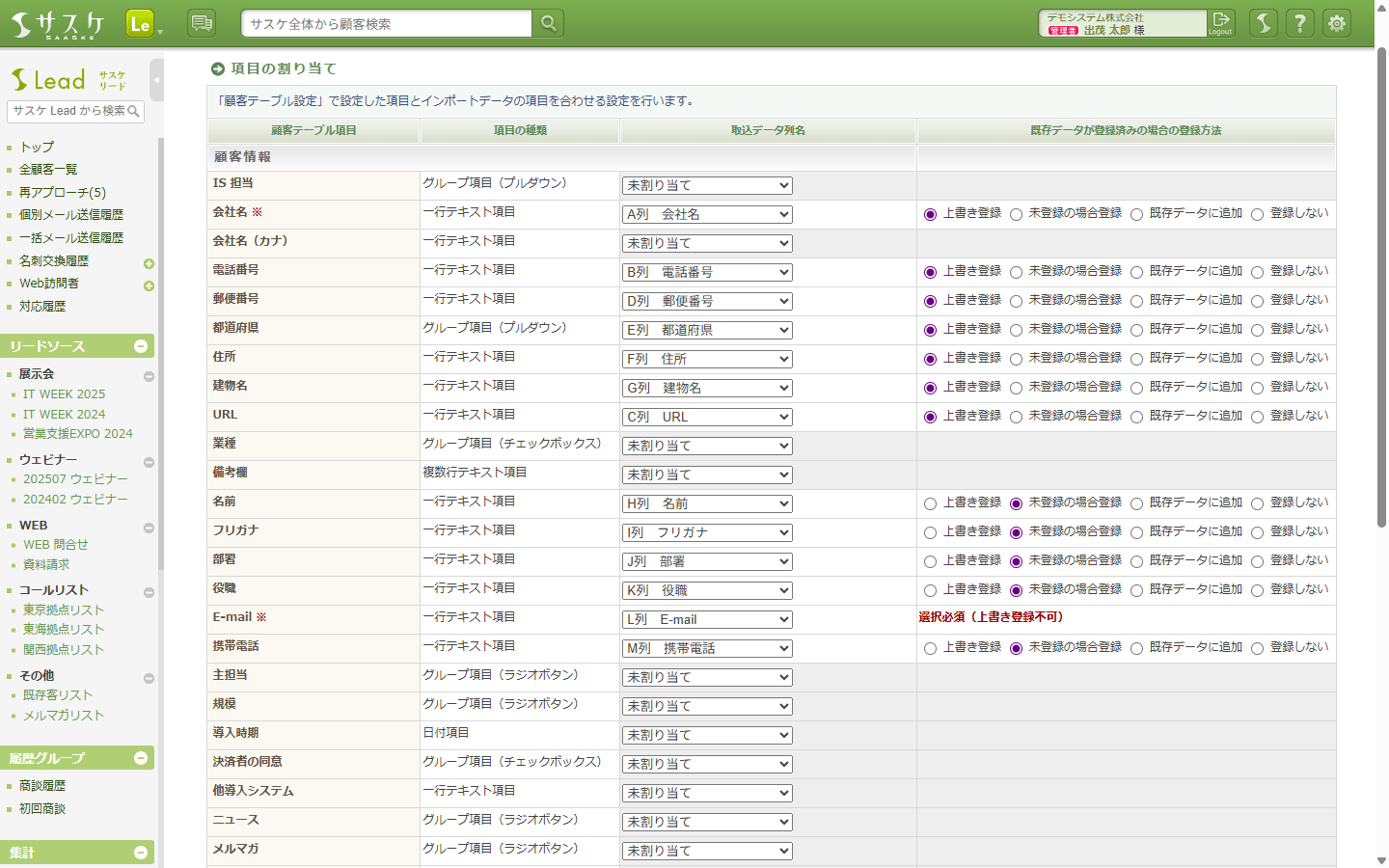Open the E-mail column mapping dropdown
1389x868 pixels.
pyautogui.click(x=707, y=619)
